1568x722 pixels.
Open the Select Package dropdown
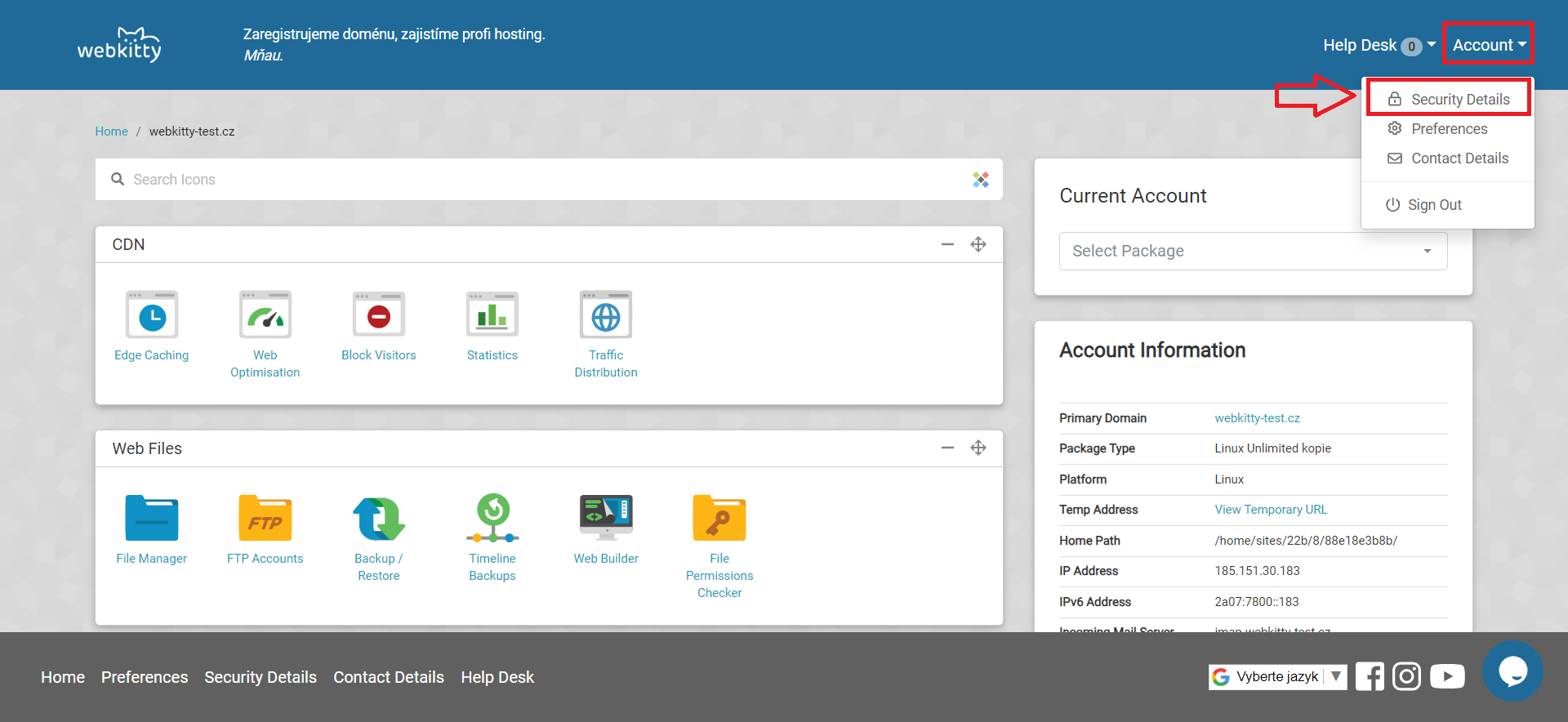point(1254,251)
